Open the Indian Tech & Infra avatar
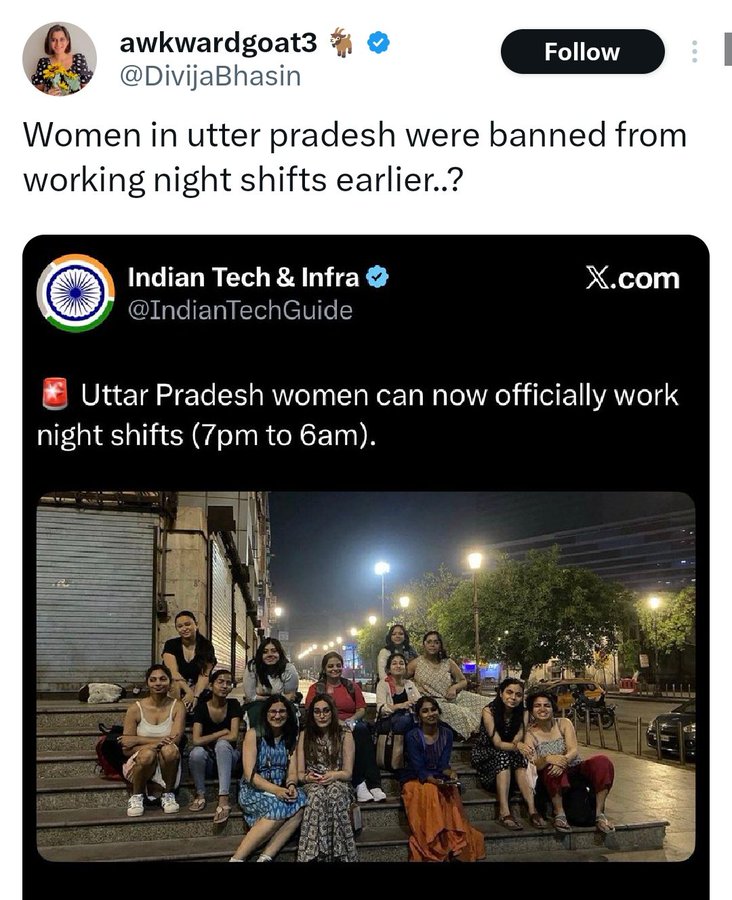The height and width of the screenshot is (900, 732). pyautogui.click(x=76, y=293)
